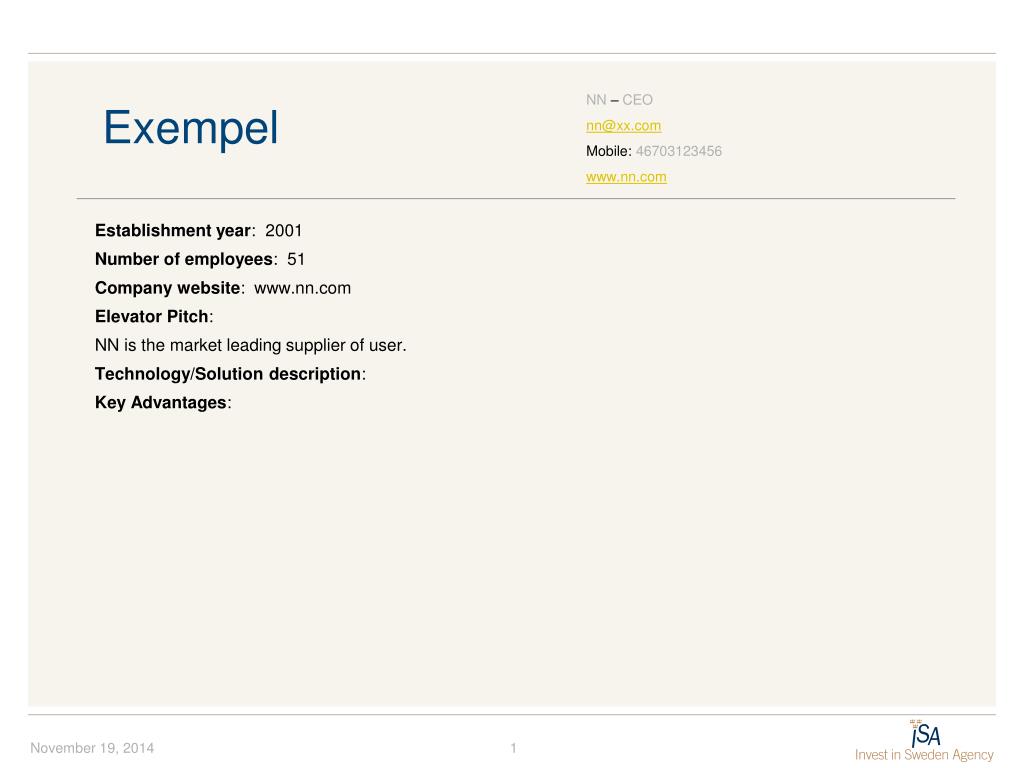1024x768 pixels.
Task: Click the Invest in Sweden Agency logo
Action: coord(923,741)
